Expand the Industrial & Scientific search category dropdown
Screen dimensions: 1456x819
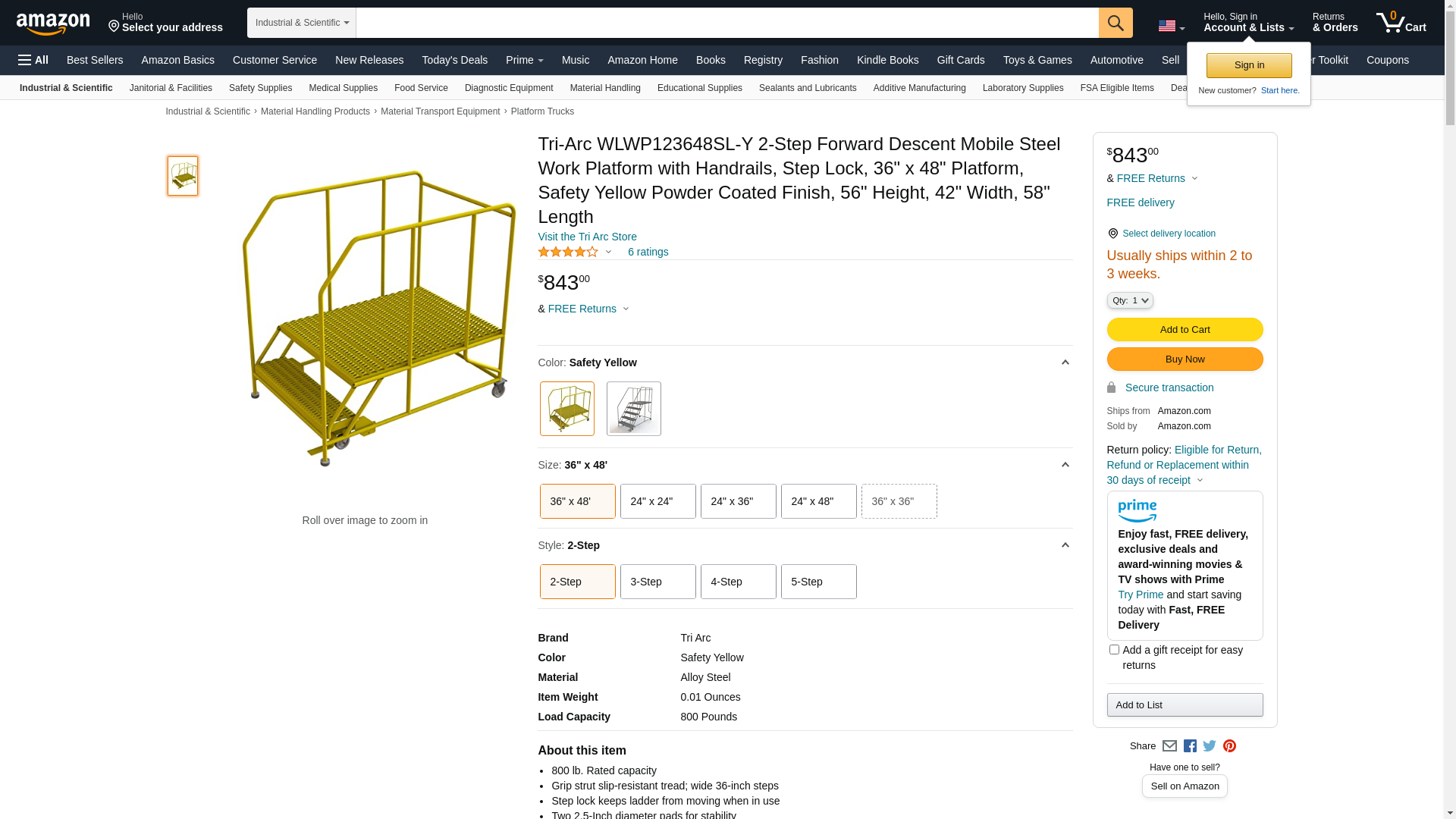coord(302,23)
